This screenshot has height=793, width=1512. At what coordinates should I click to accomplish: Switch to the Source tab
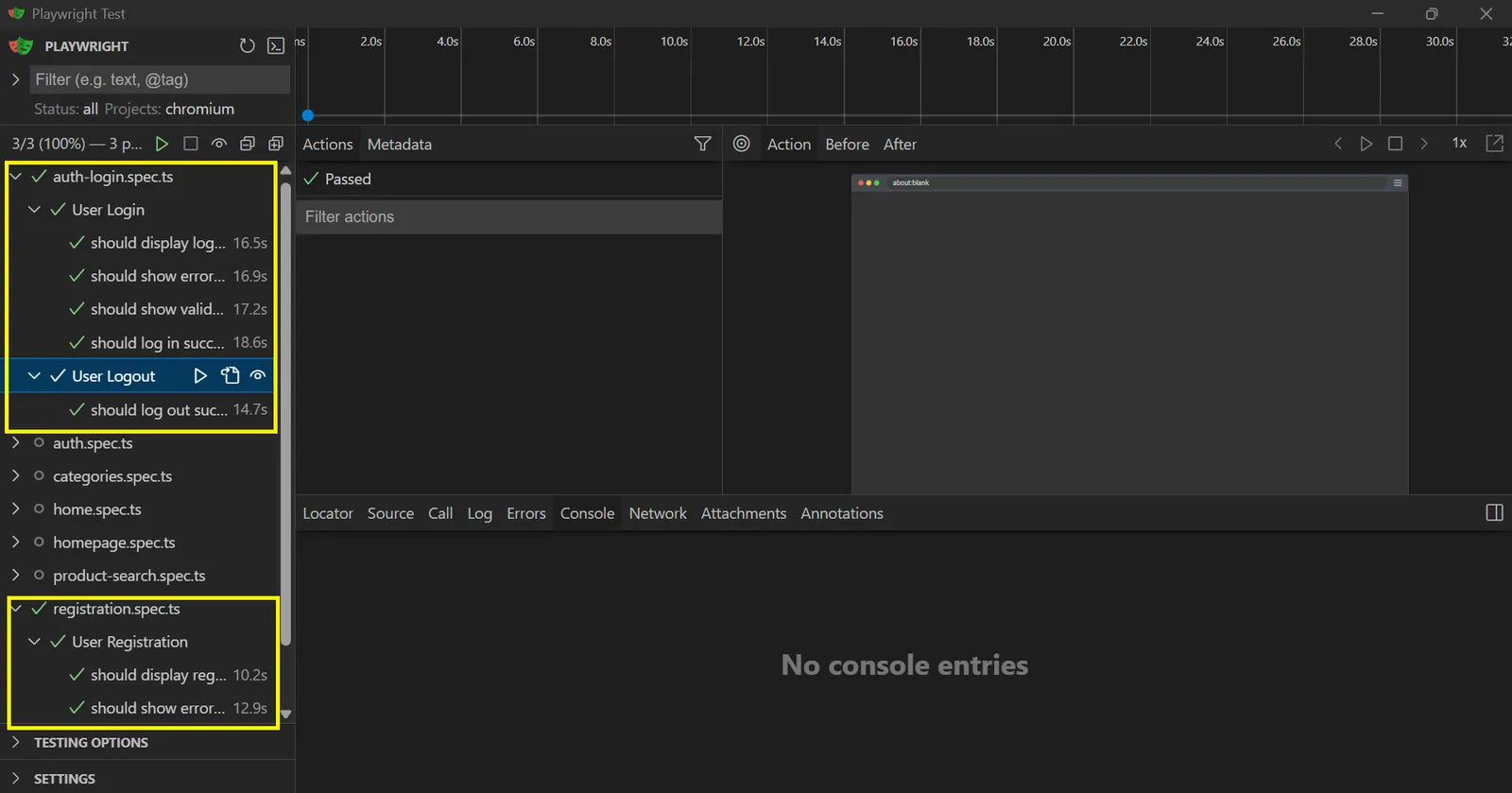coord(390,513)
